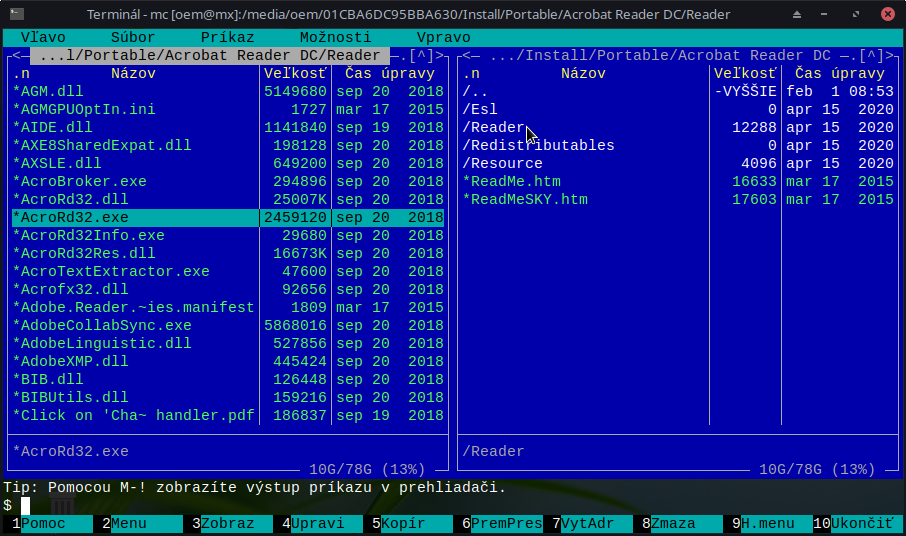Select Acrofx32.dll file row
Viewport: 906px width, 536px height.
click(x=228, y=289)
